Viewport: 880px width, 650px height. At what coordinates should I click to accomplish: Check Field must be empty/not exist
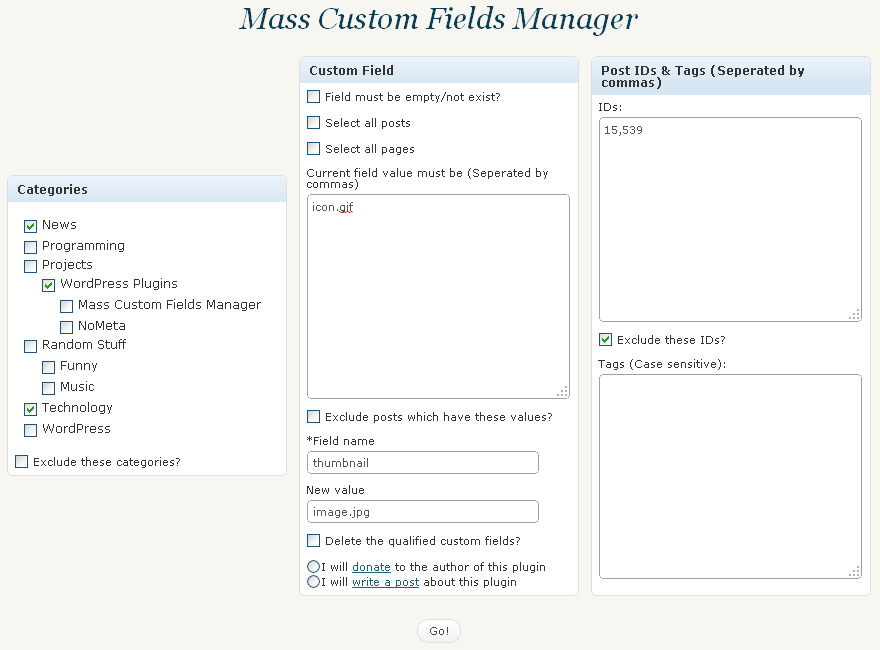point(313,97)
